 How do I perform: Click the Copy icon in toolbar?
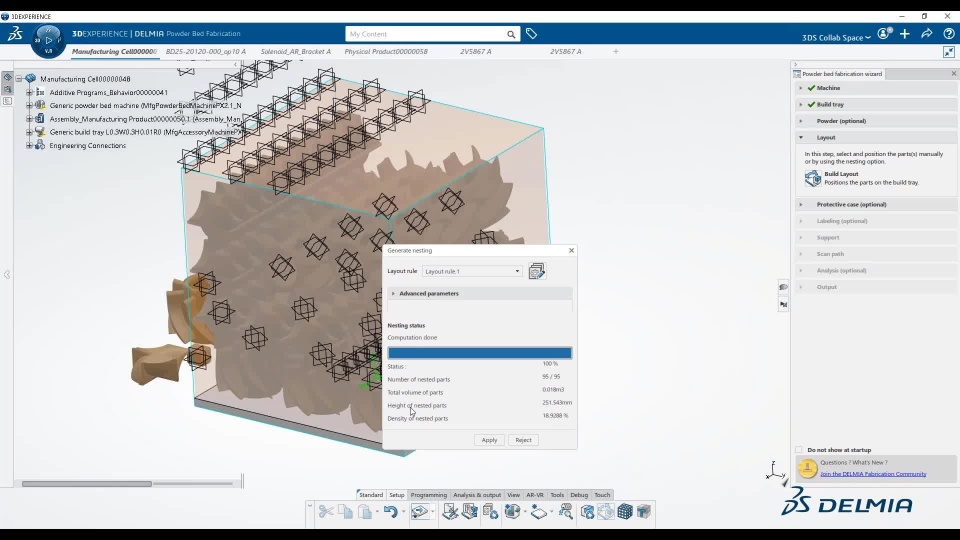coord(345,511)
